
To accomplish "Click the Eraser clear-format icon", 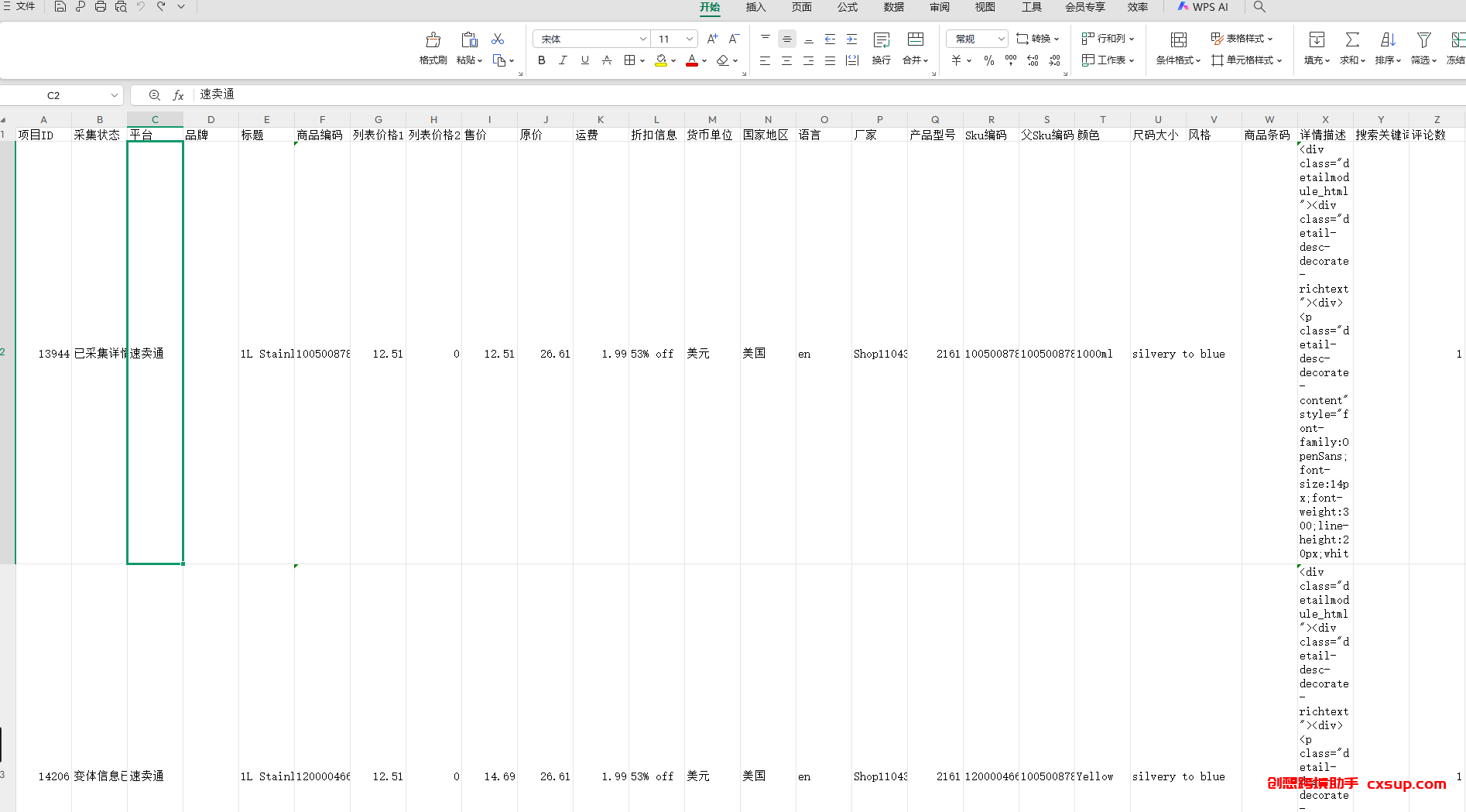I will (x=722, y=60).
